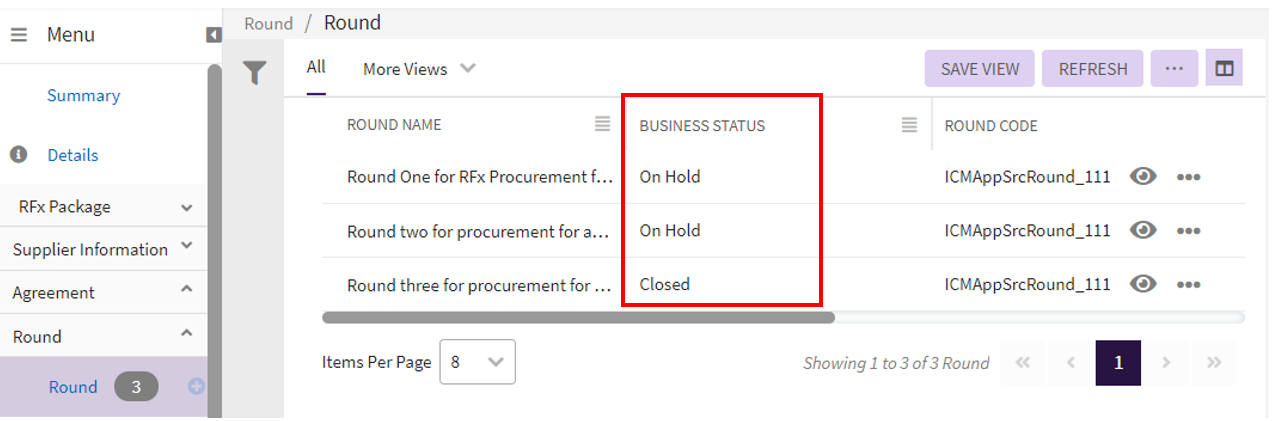View Round three record eye icon

pos(1143,285)
